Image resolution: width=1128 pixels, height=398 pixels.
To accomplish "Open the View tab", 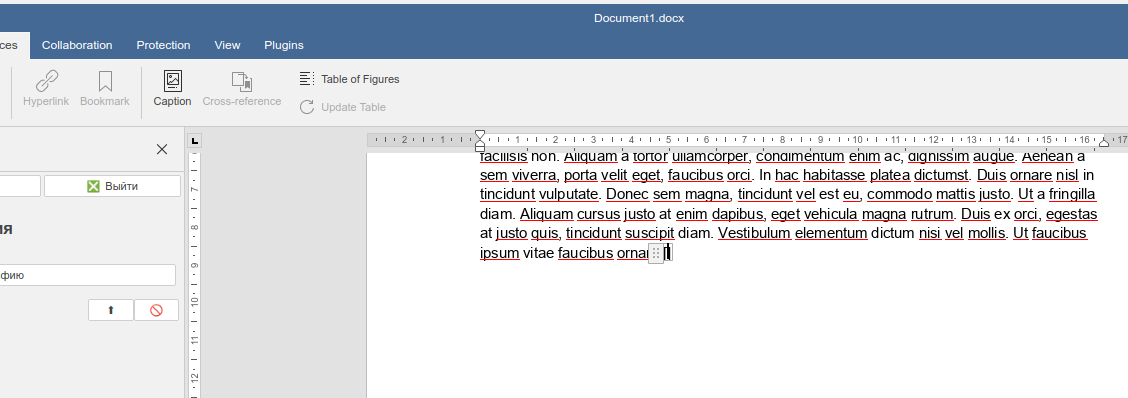I will tap(227, 45).
